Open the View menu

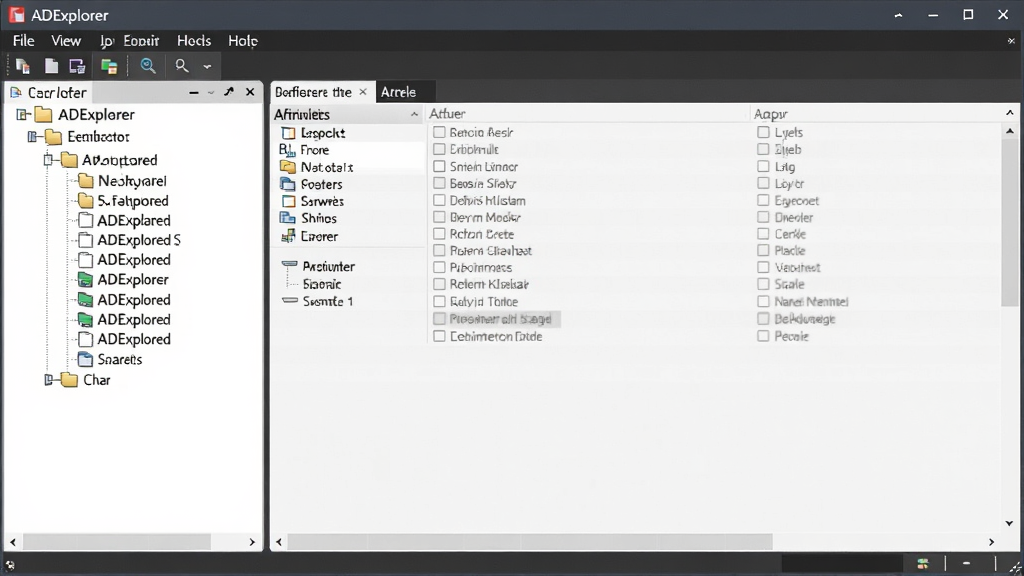click(x=66, y=40)
